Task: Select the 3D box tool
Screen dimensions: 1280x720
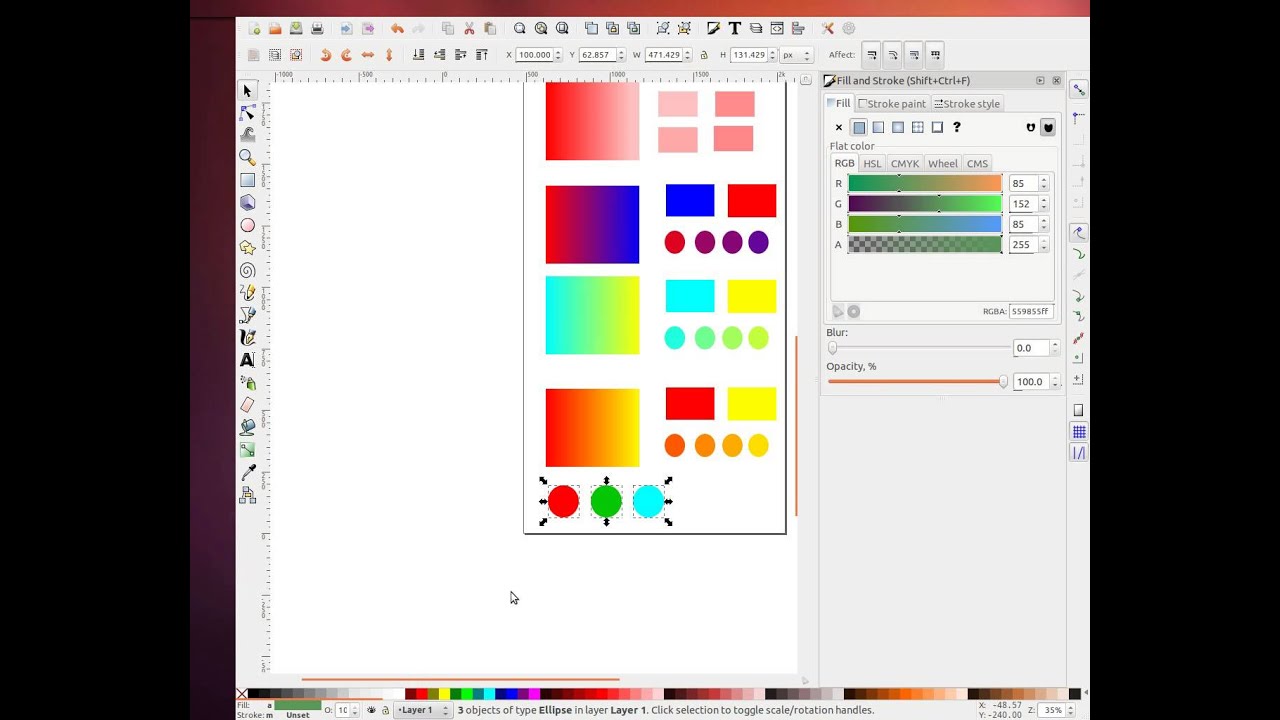Action: click(x=247, y=202)
